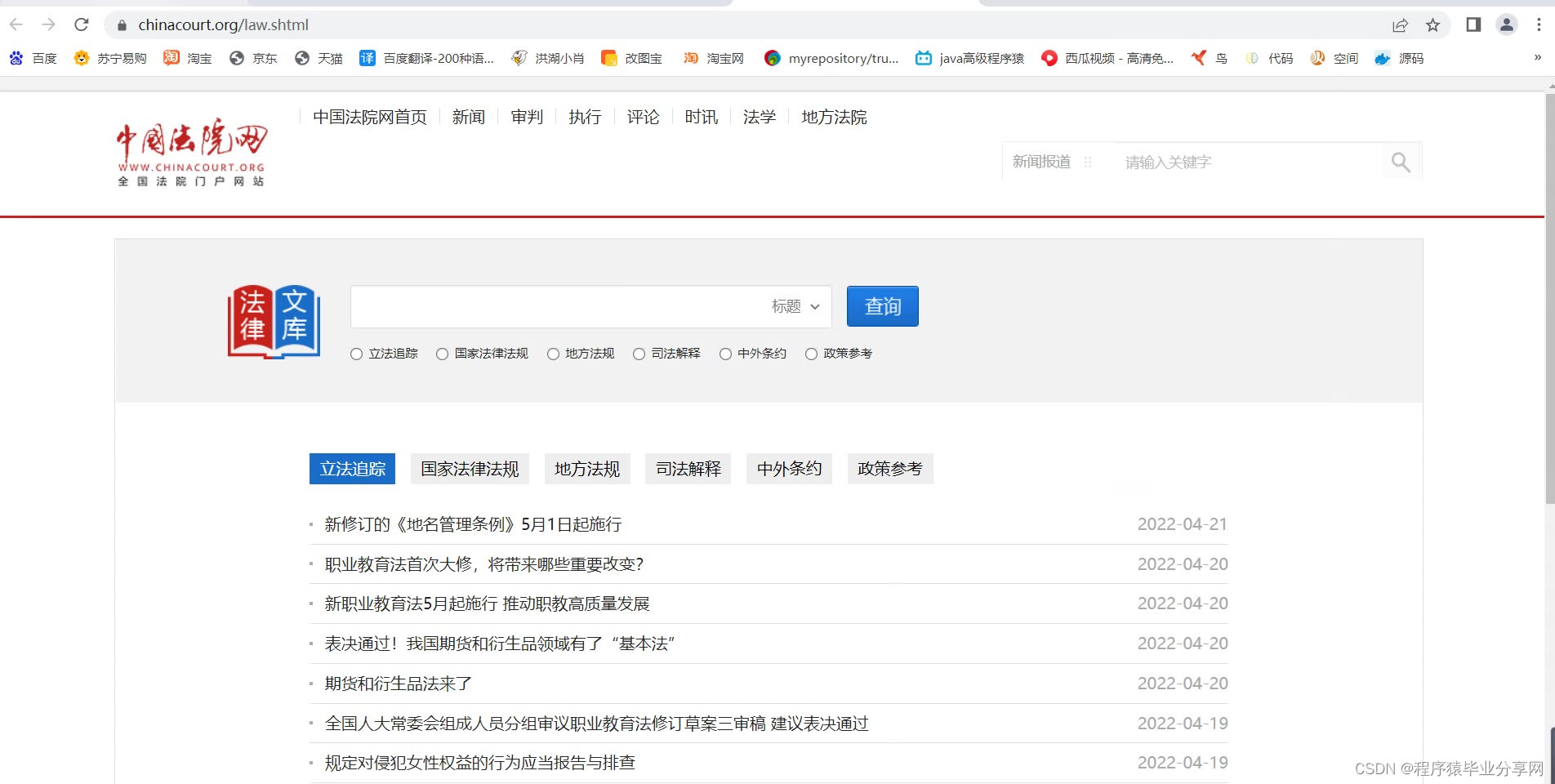
Task: Click the browser back arrow
Action: [x=16, y=24]
